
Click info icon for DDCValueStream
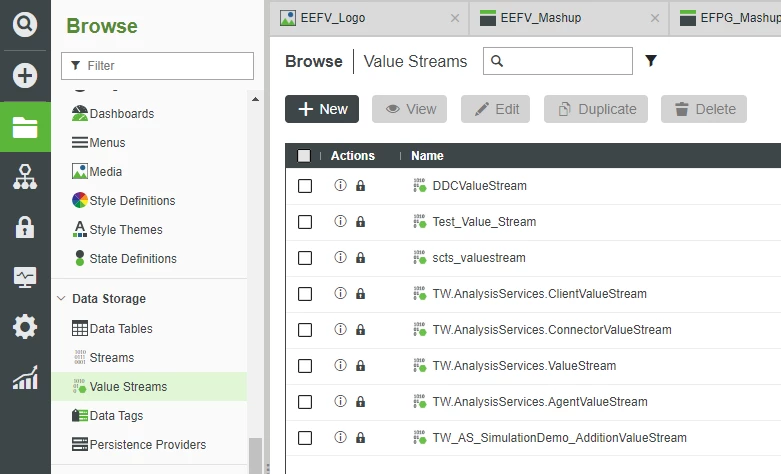click(x=340, y=185)
